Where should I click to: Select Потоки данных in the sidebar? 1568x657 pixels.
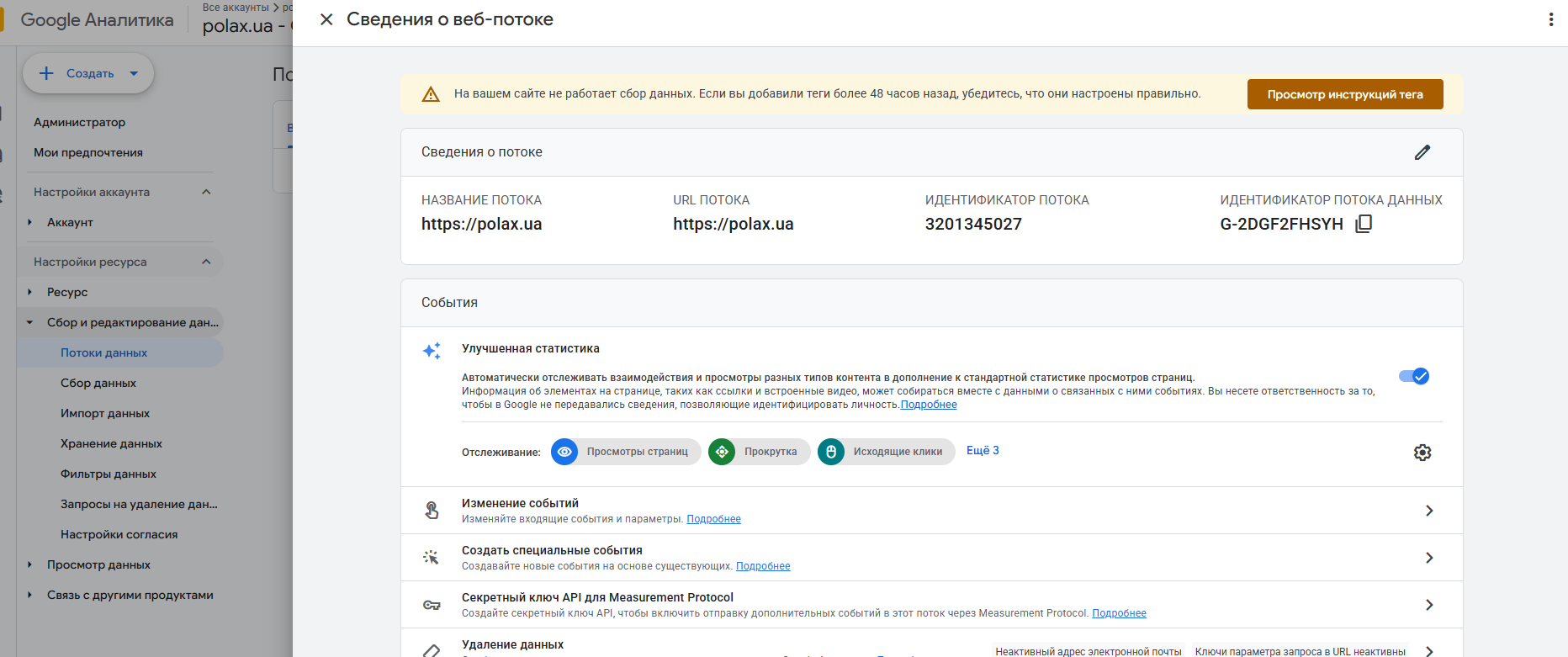[120, 352]
